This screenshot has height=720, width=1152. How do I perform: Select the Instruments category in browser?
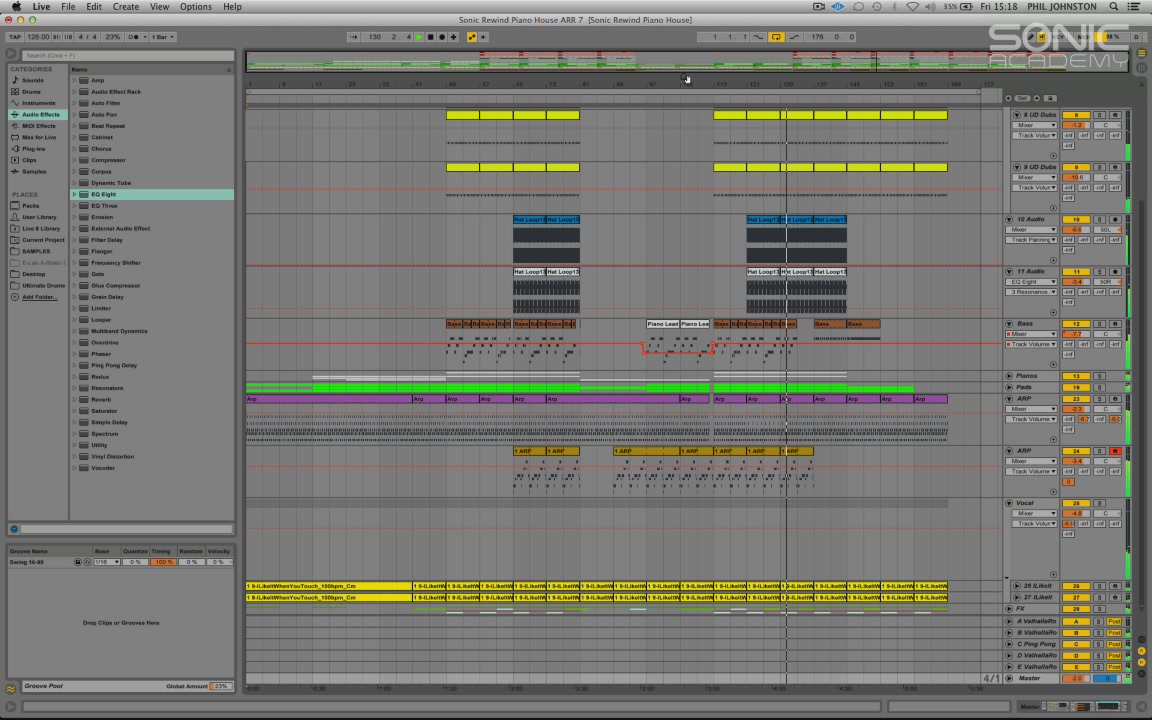[x=37, y=103]
